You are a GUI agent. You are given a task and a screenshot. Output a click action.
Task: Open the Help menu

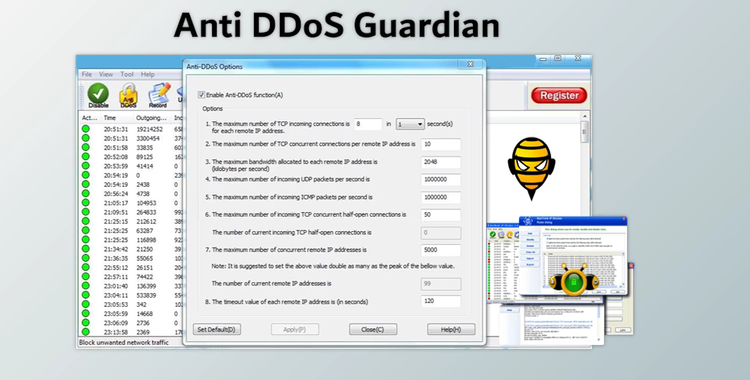click(147, 74)
